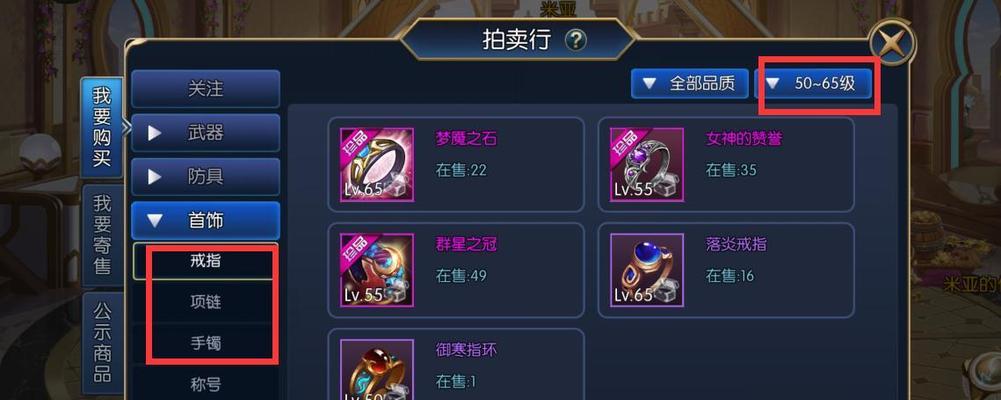
Task: Select 称号 subcategory
Action: 206,384
